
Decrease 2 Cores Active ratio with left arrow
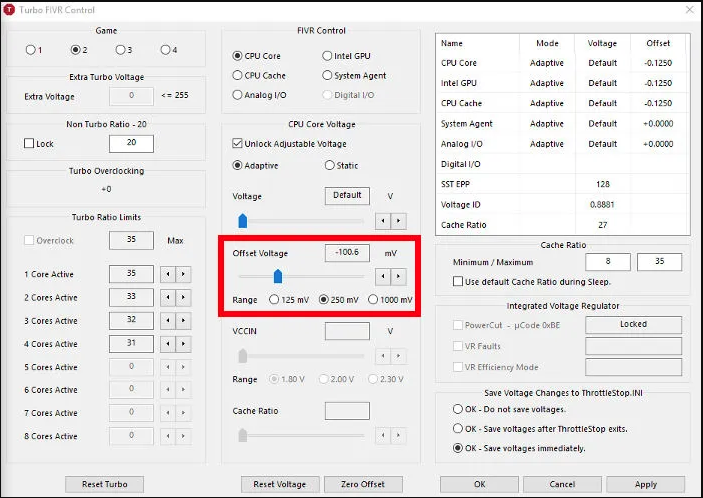pyautogui.click(x=168, y=297)
